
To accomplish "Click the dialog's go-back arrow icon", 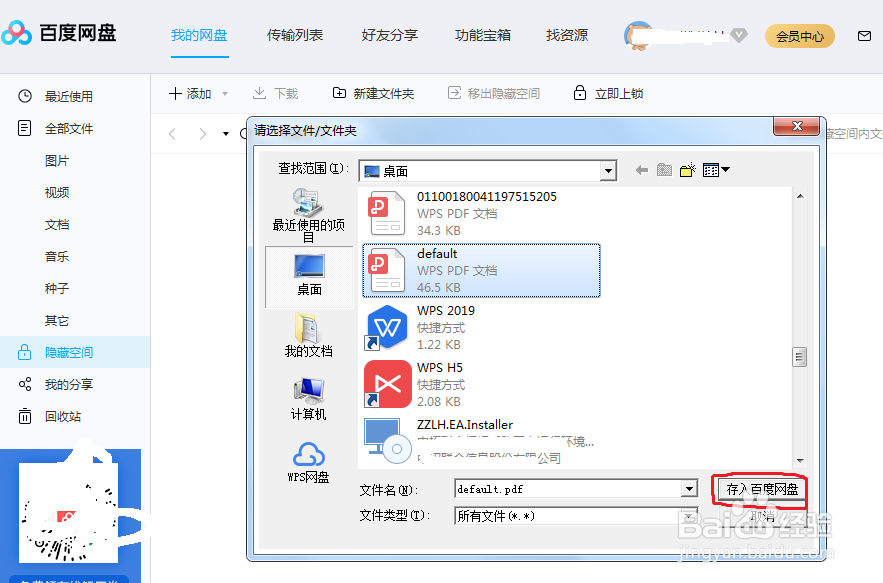I will click(641, 170).
